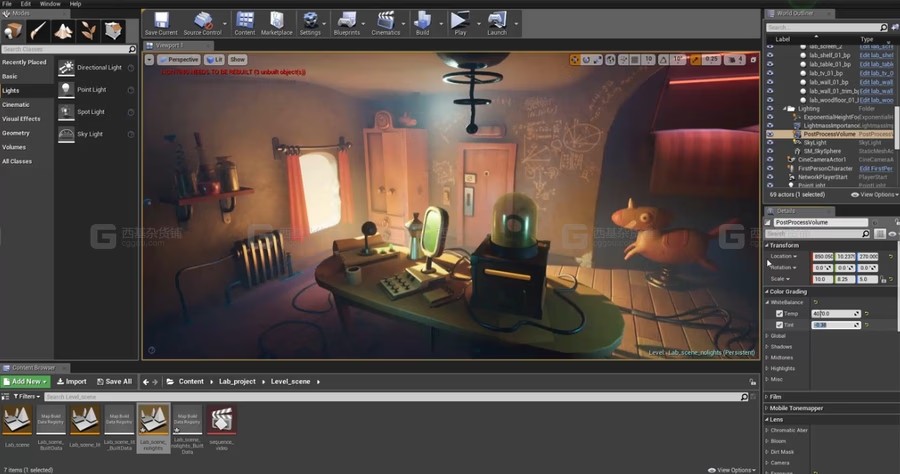Collapse the Lighting folder in outliner

pos(785,108)
